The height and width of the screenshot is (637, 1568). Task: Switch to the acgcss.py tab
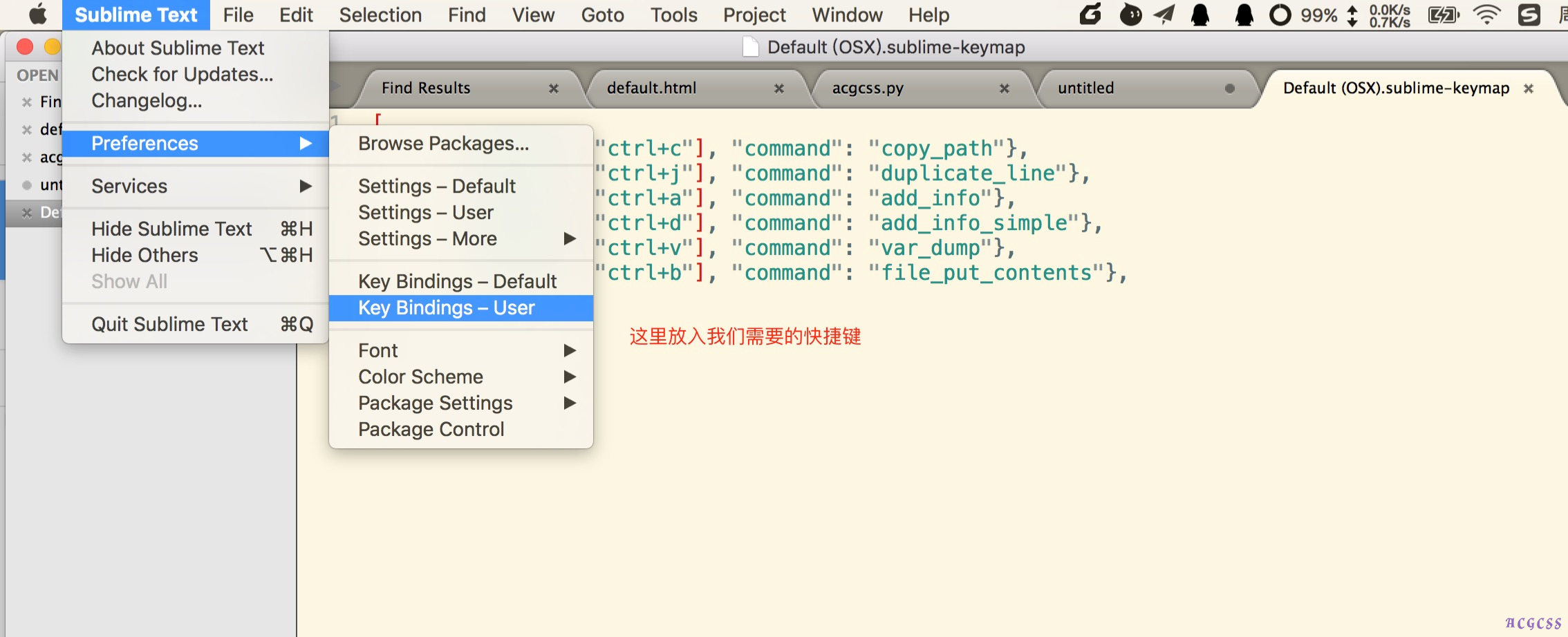coord(868,88)
